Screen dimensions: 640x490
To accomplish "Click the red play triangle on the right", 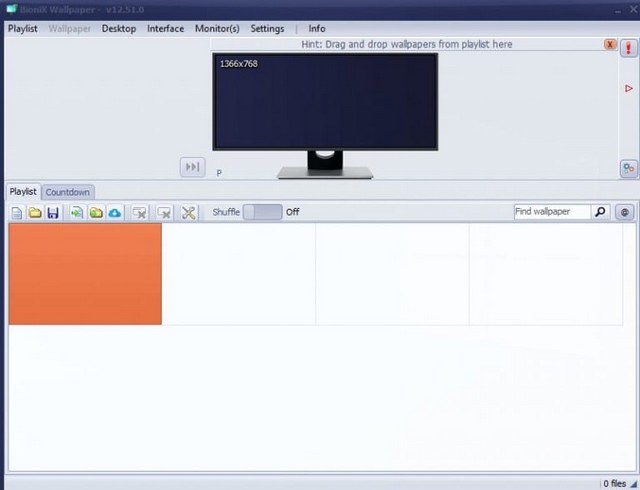I will (x=628, y=89).
